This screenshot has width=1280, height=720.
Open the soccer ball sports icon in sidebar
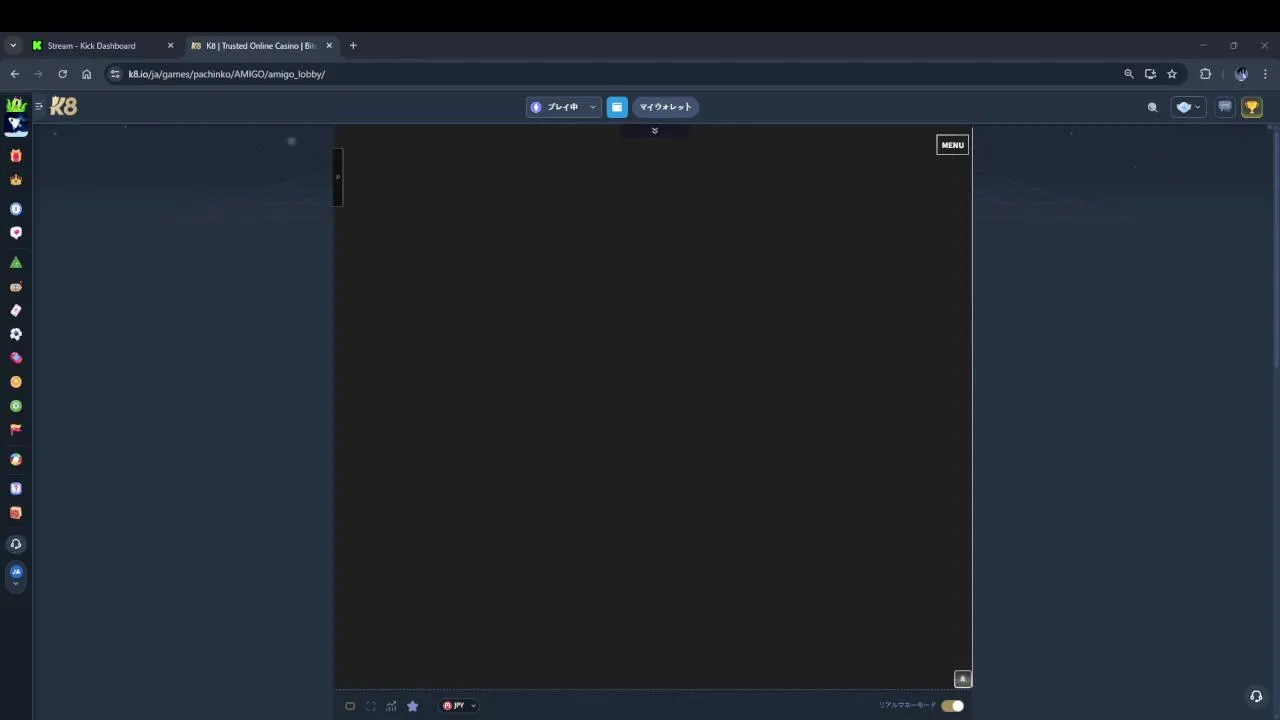pos(15,334)
